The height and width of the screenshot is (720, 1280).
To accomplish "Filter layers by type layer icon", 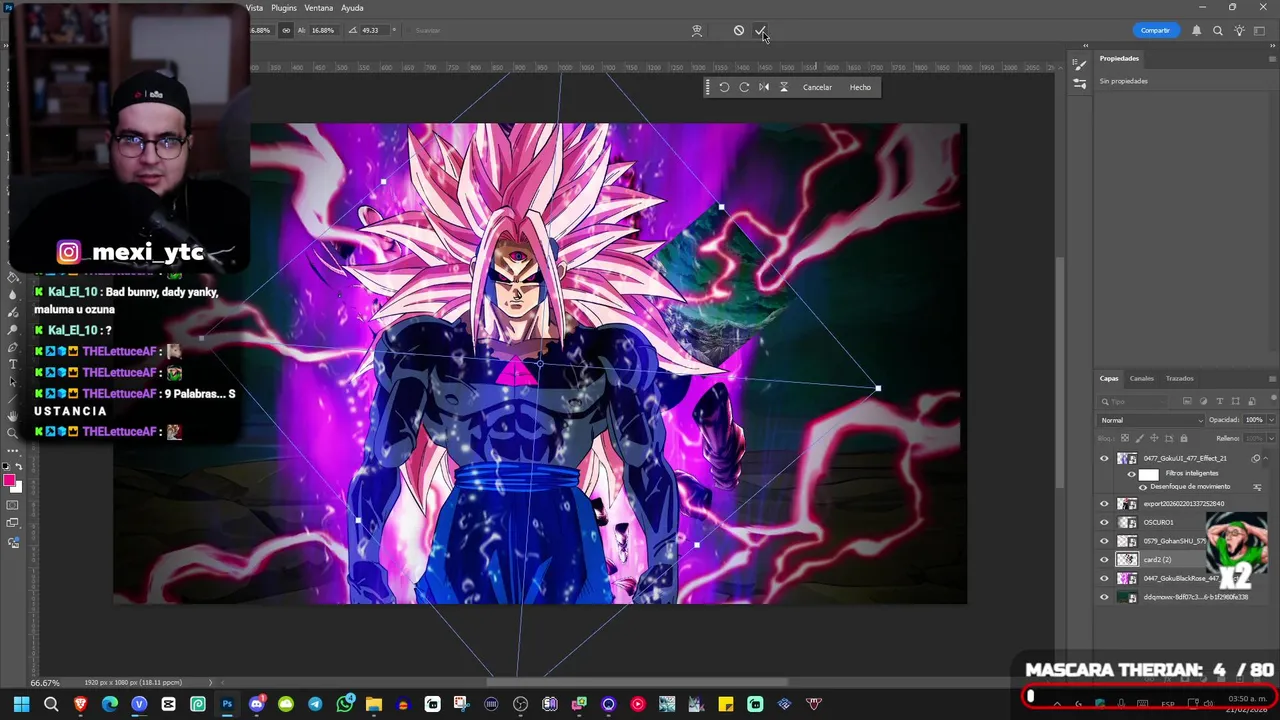I will coord(1219,401).
